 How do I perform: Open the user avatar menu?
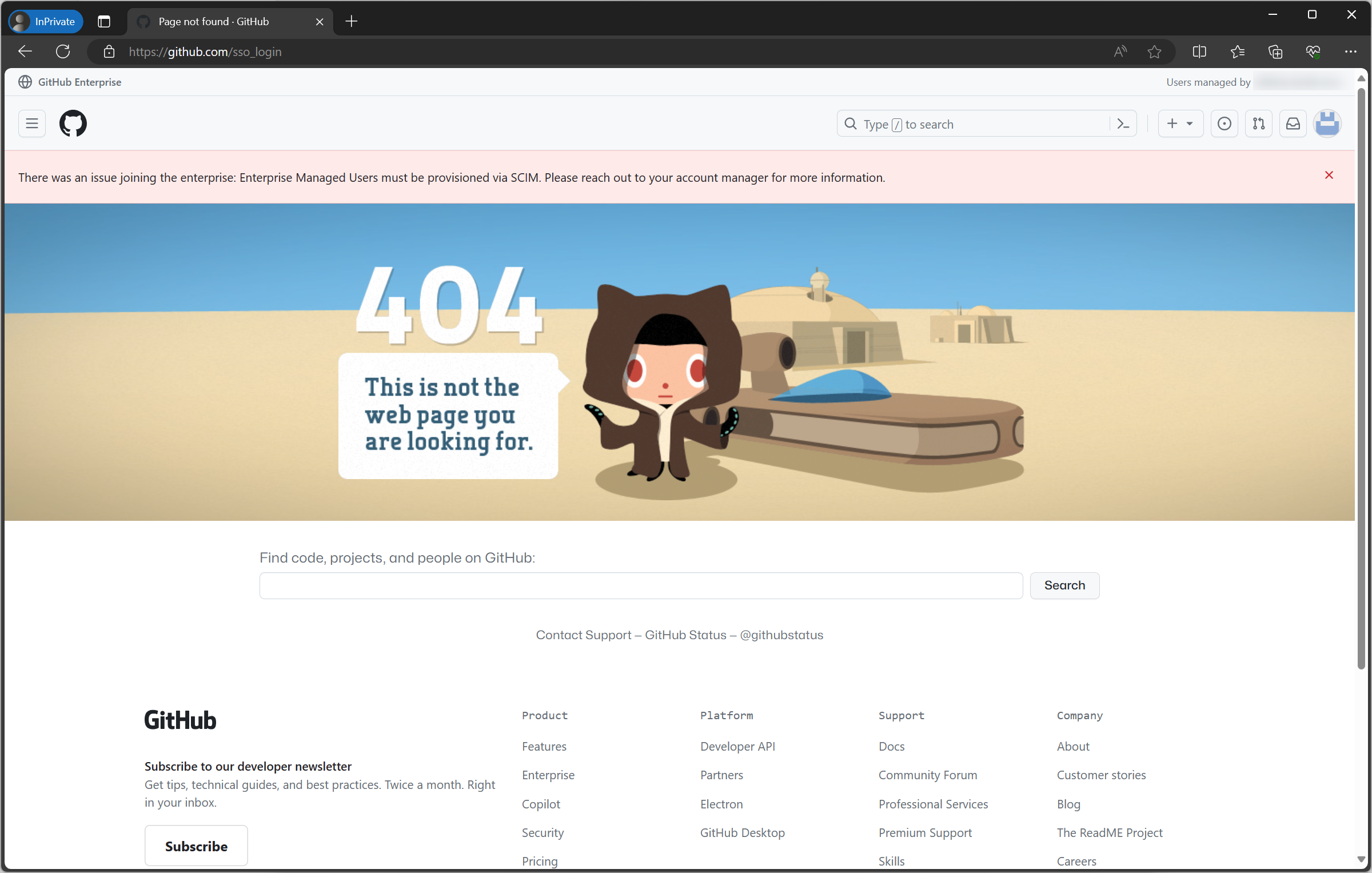[x=1327, y=123]
